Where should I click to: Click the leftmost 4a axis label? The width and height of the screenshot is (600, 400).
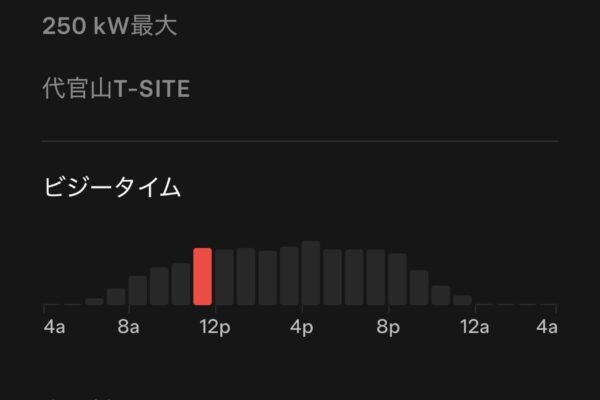coord(54,327)
